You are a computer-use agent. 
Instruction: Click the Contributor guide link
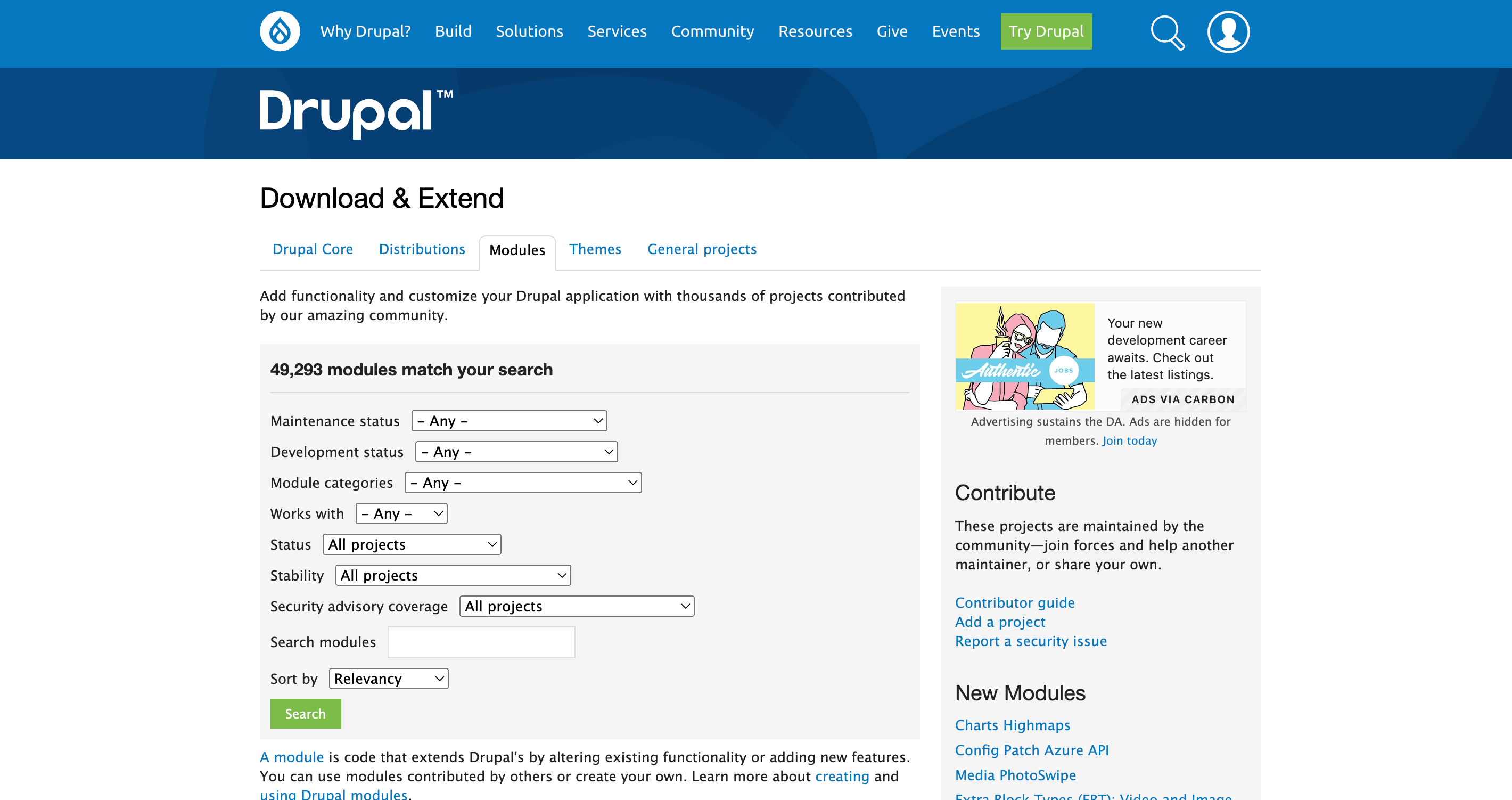[x=1014, y=602]
